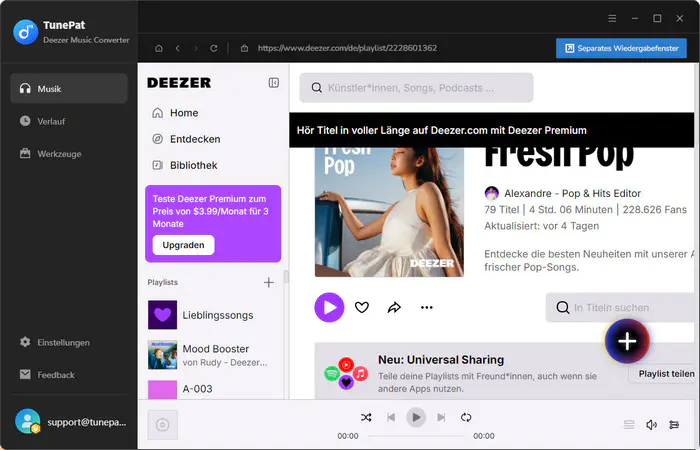Click the floating add-to-convert plus button

click(627, 342)
